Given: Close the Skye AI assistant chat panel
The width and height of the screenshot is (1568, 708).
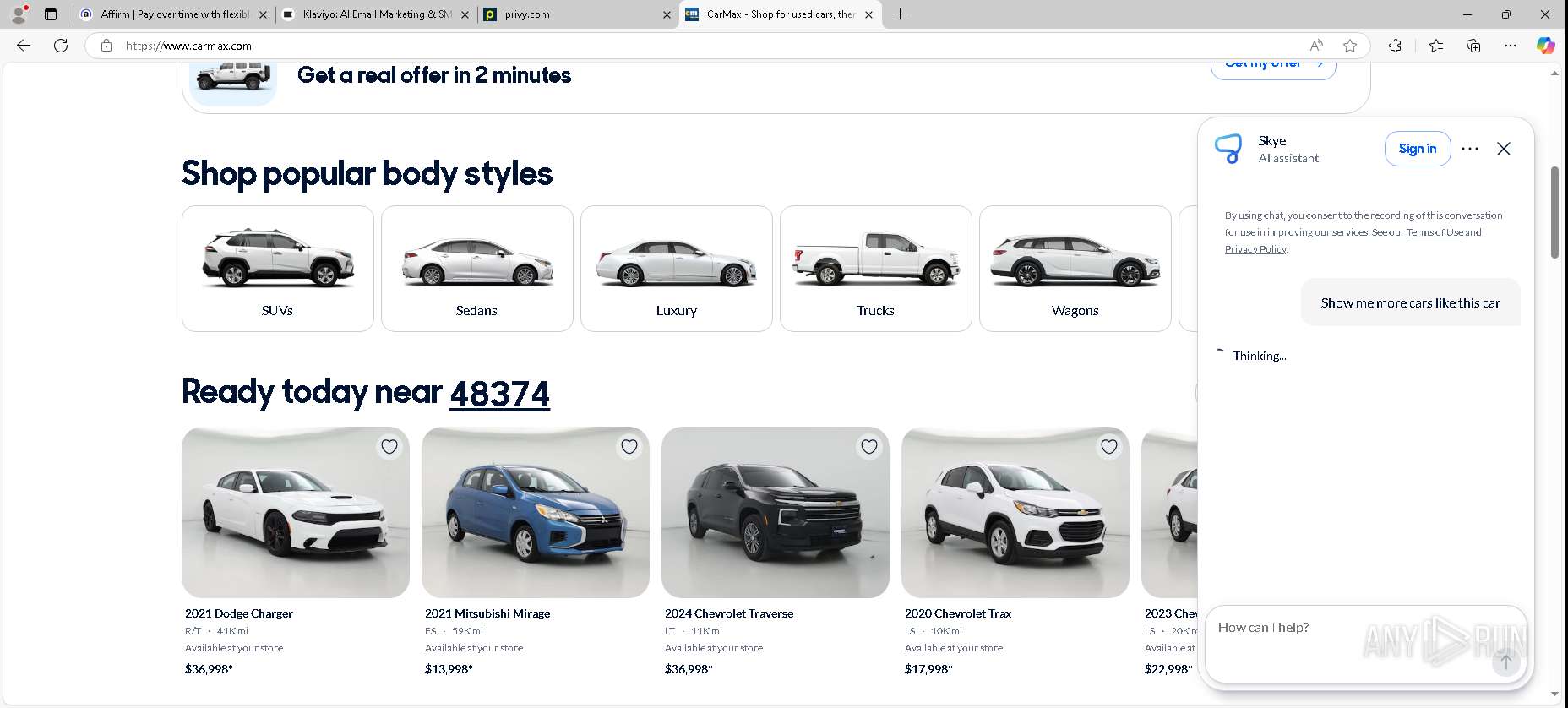Looking at the screenshot, I should (1504, 149).
